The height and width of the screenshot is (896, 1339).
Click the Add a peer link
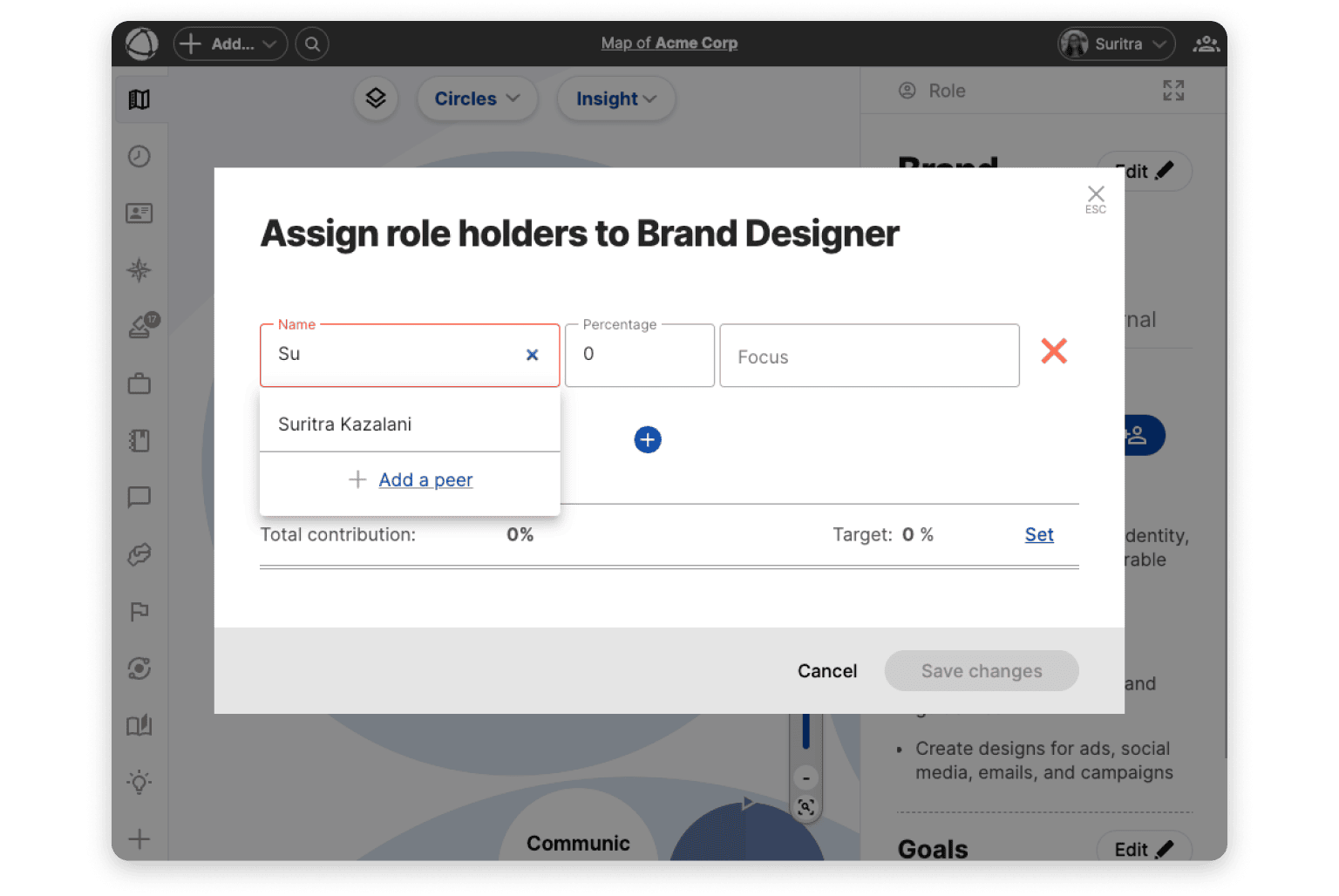click(x=425, y=479)
